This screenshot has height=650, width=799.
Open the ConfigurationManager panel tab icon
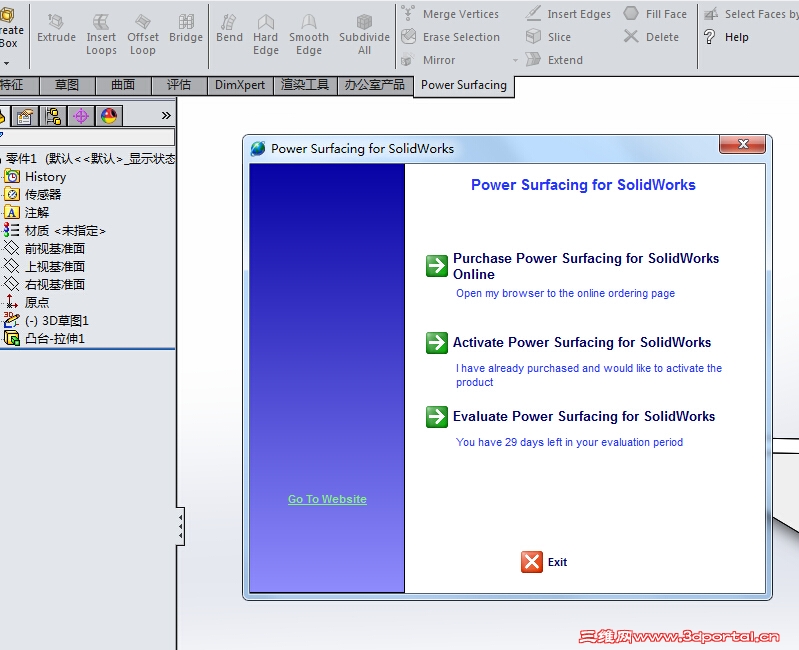coord(53,117)
